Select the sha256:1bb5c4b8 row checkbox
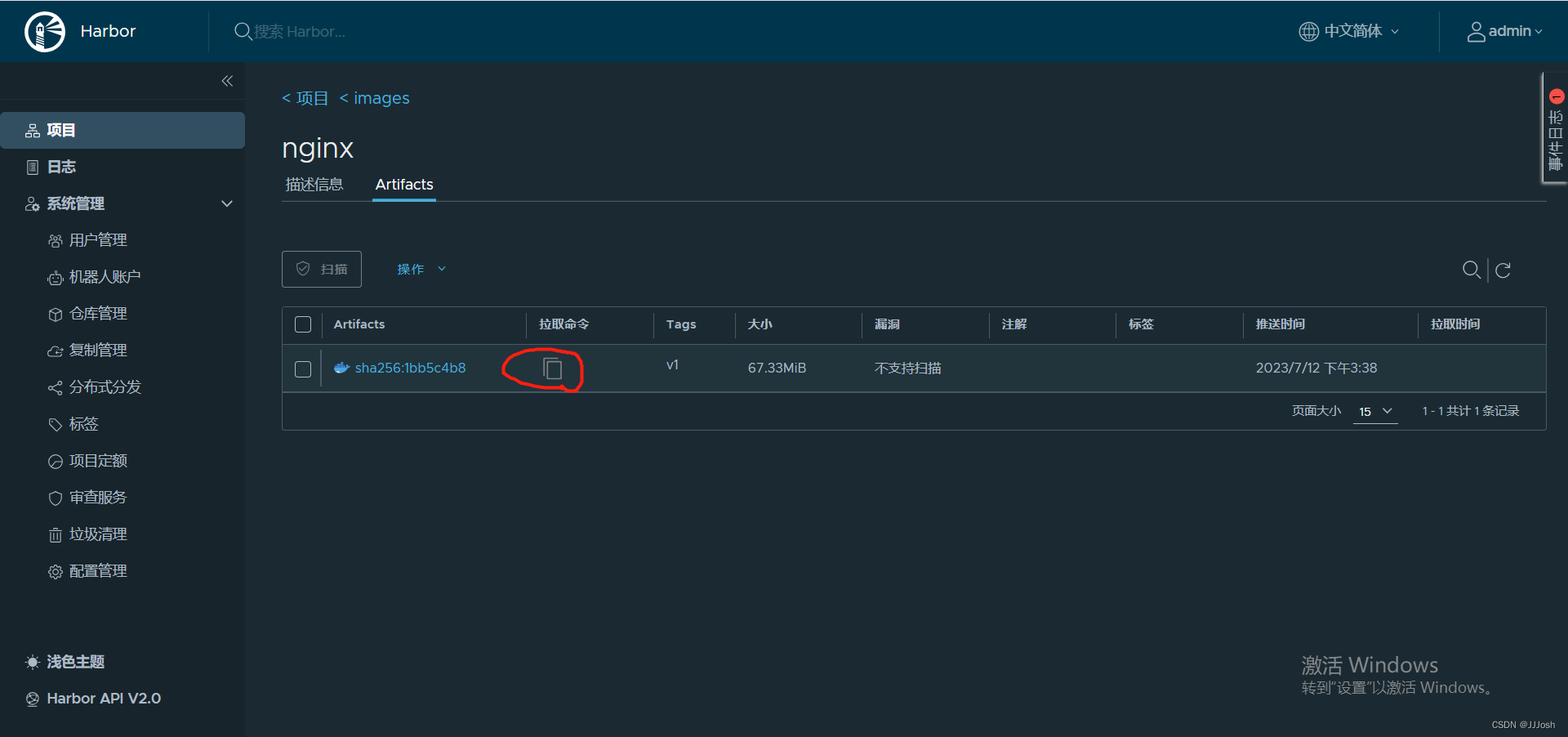Screen dimensions: 1568x737 point(303,369)
